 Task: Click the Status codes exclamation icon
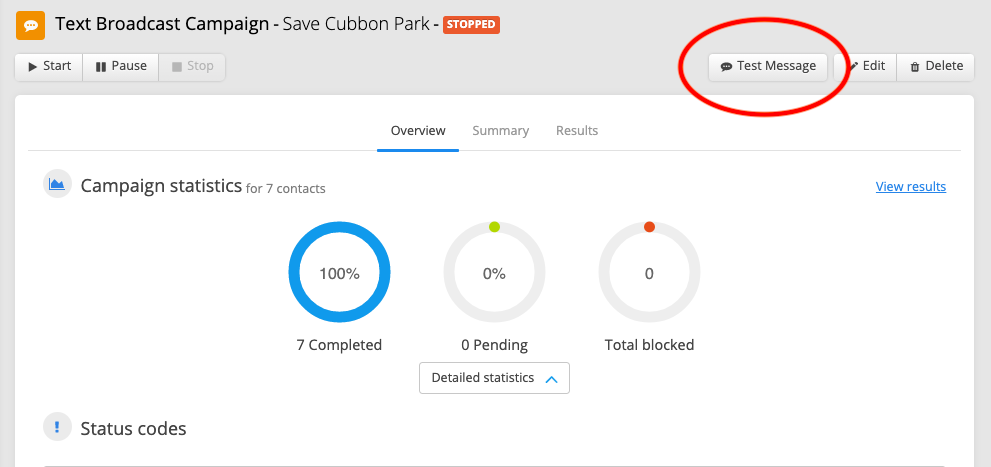[x=58, y=427]
